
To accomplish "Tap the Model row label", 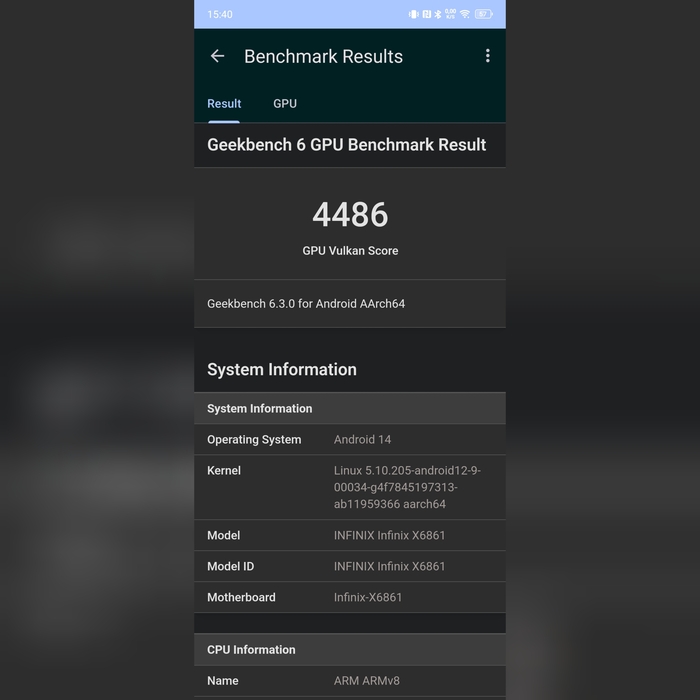I will point(223,535).
